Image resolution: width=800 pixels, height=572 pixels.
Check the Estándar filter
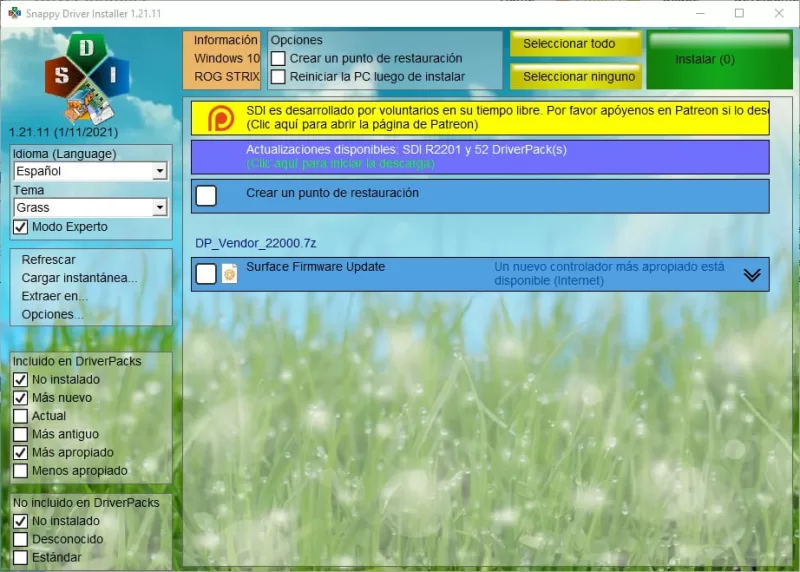tap(20, 557)
